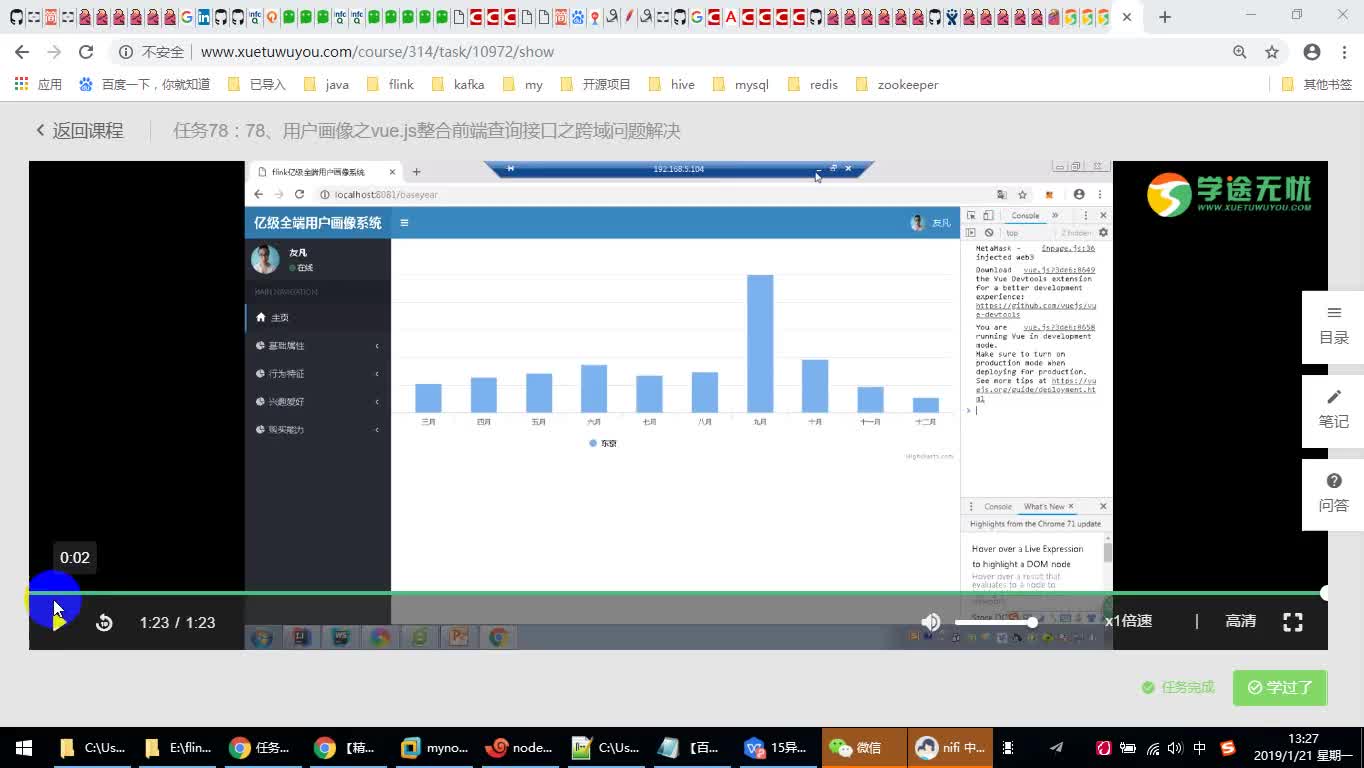Click the 中 input language indicator
Viewport: 1364px width, 768px height.
pyautogui.click(x=1200, y=748)
